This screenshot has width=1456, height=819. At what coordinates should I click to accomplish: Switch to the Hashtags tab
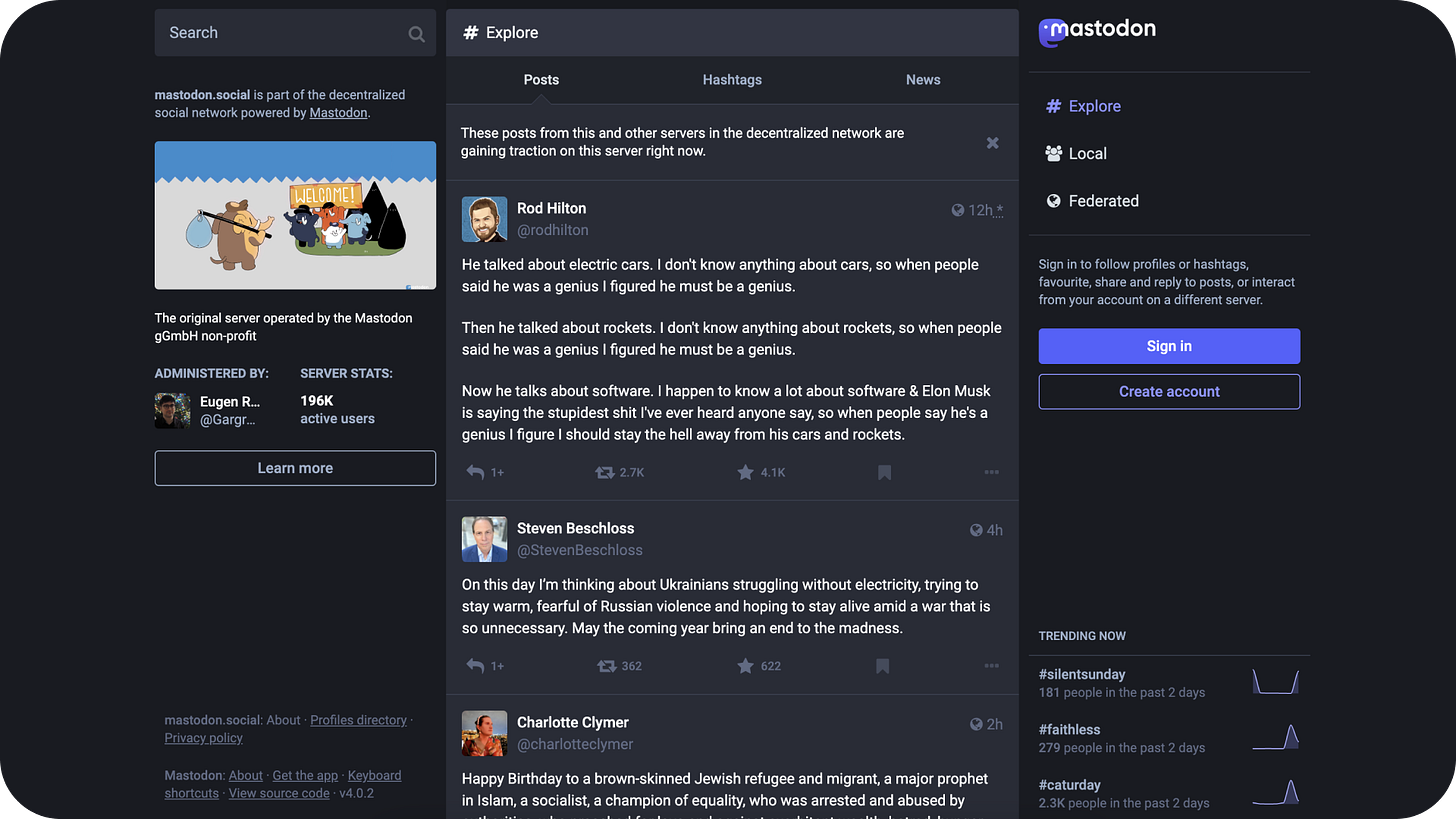pyautogui.click(x=732, y=80)
